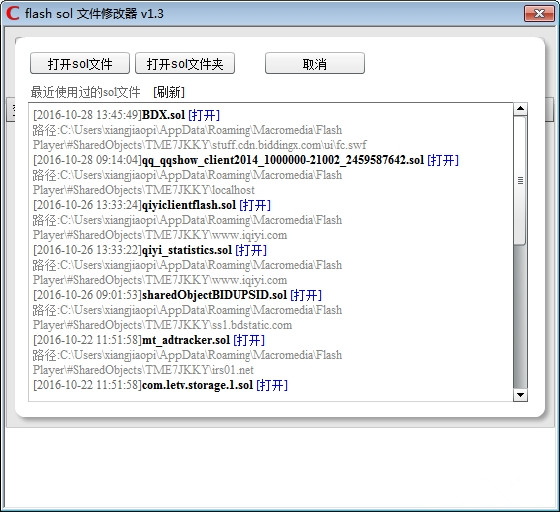Click the scrollbar down arrow
This screenshot has width=560, height=512.
pyautogui.click(x=520, y=395)
